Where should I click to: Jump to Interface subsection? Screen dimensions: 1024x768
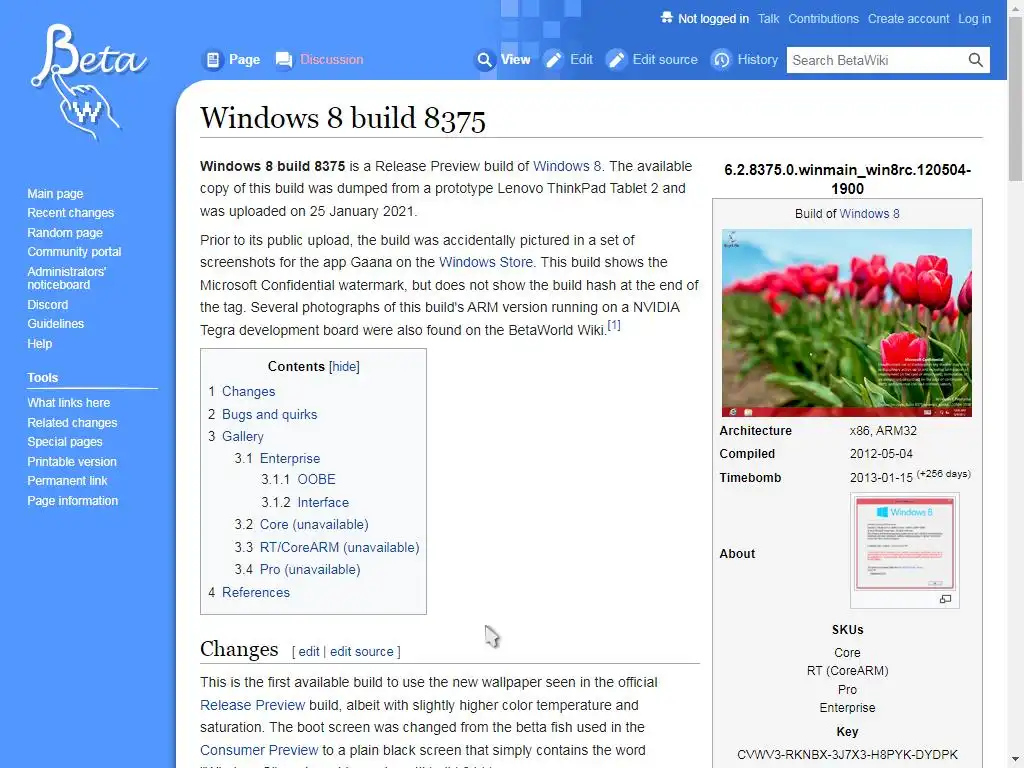323,502
